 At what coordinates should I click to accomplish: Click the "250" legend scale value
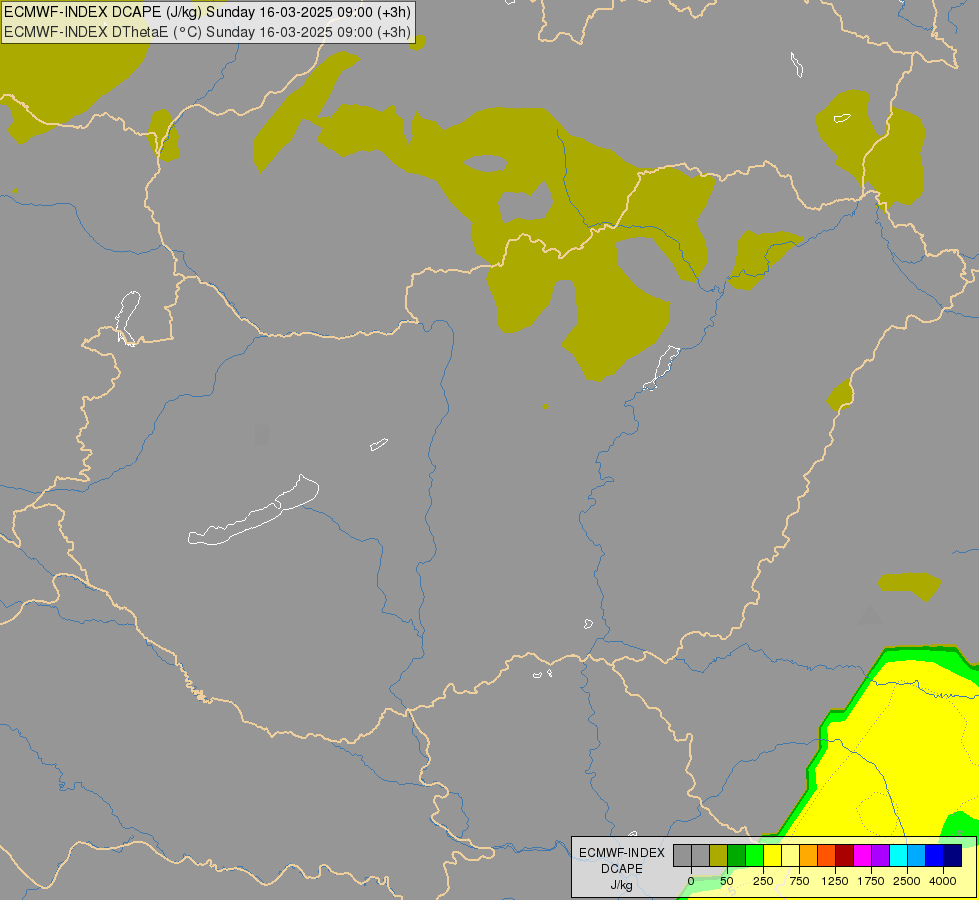(763, 881)
